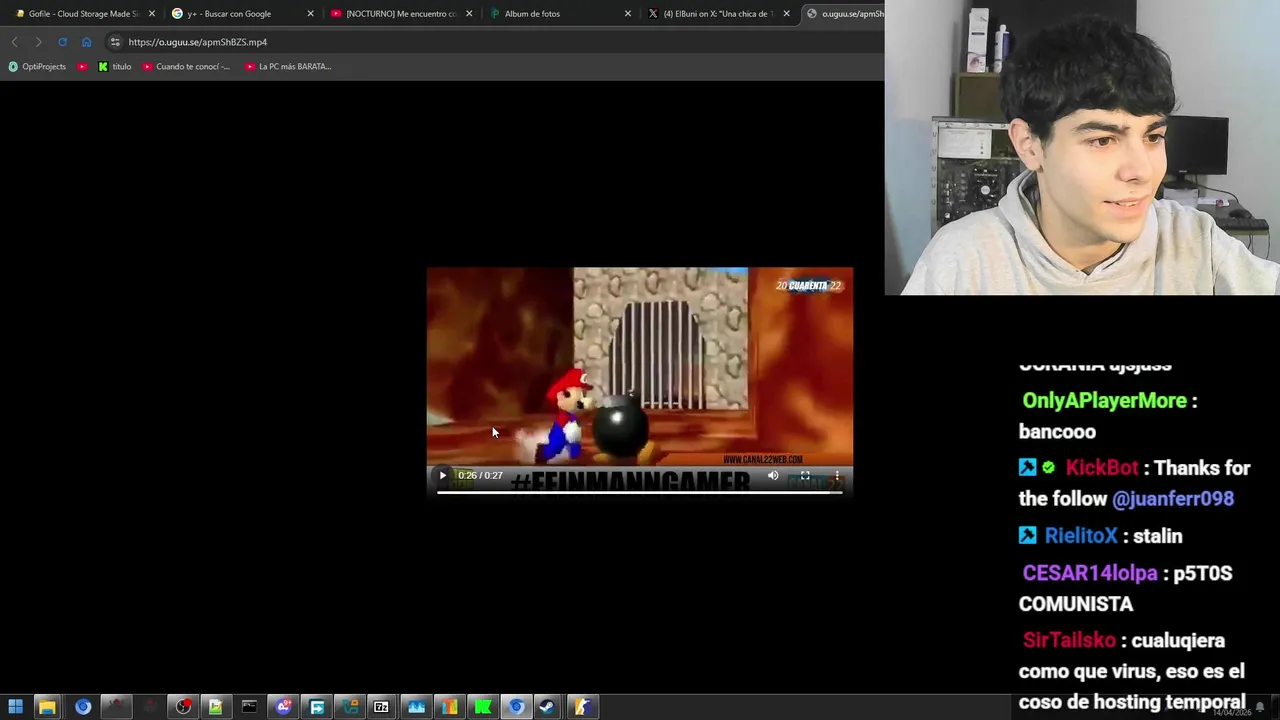This screenshot has height=720, width=1280.
Task: Click the OnlyAPlayerMore chat username
Action: [x=1104, y=401]
